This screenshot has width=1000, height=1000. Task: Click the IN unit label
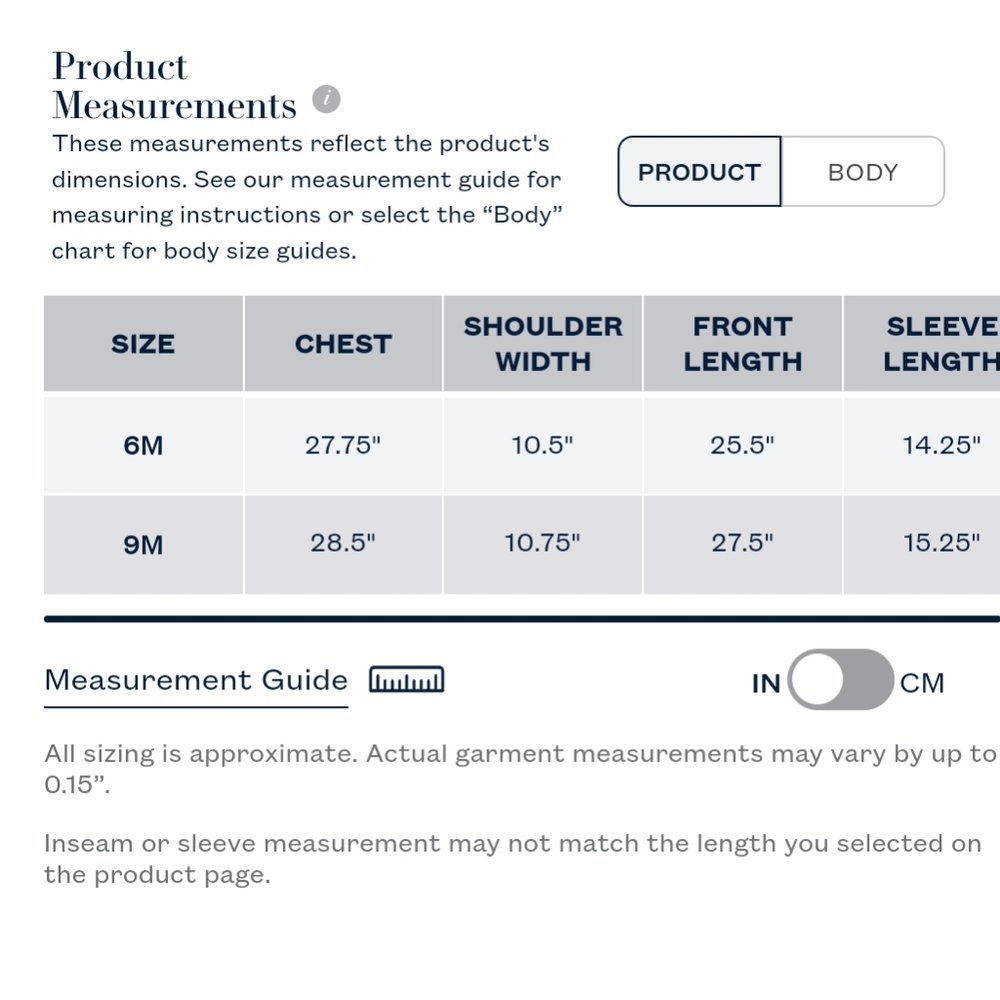pos(766,683)
